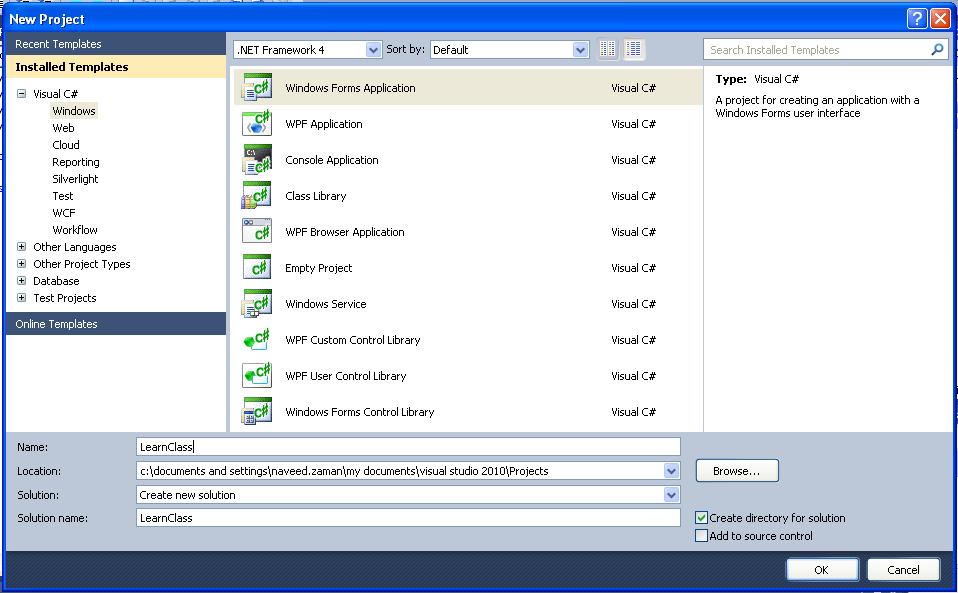958x593 pixels.
Task: Open the Installed Templates section
Action: click(116, 67)
